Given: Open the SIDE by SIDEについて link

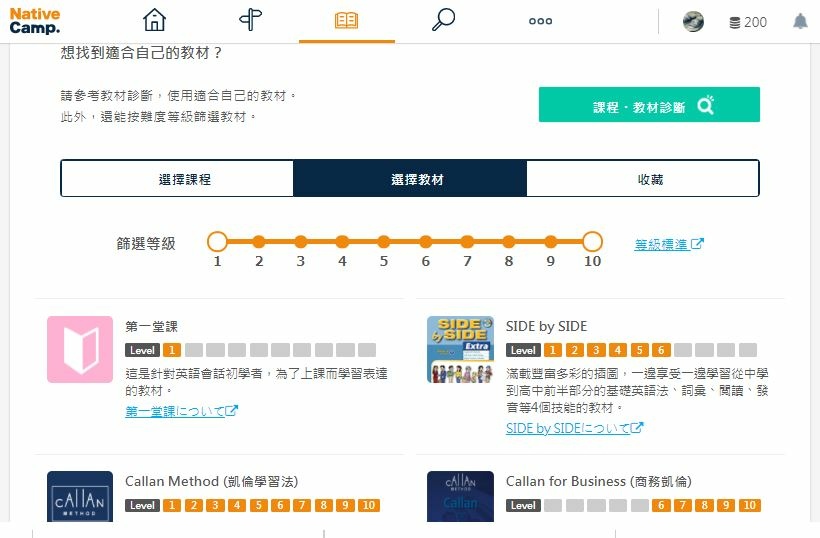Looking at the screenshot, I should [x=574, y=428].
